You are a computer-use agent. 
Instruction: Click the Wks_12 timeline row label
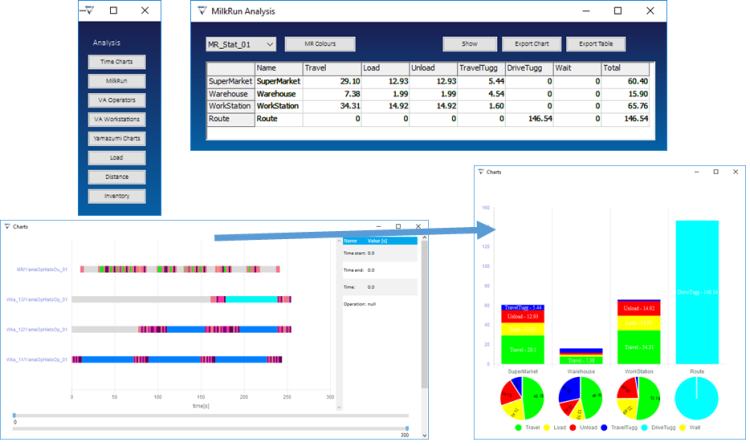(x=37, y=330)
